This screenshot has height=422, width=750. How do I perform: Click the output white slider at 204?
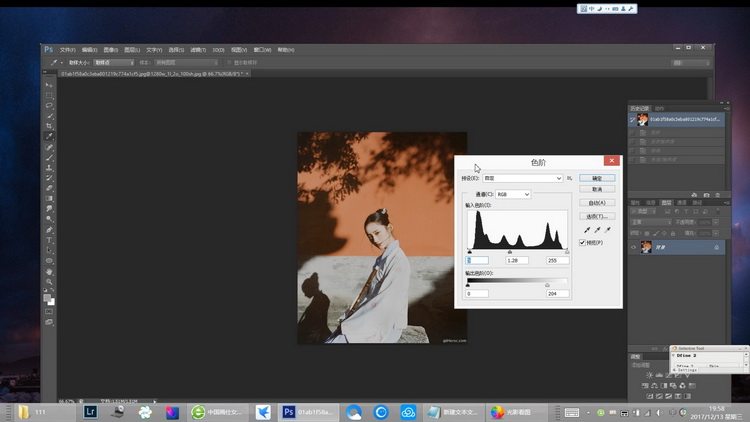[x=547, y=285]
